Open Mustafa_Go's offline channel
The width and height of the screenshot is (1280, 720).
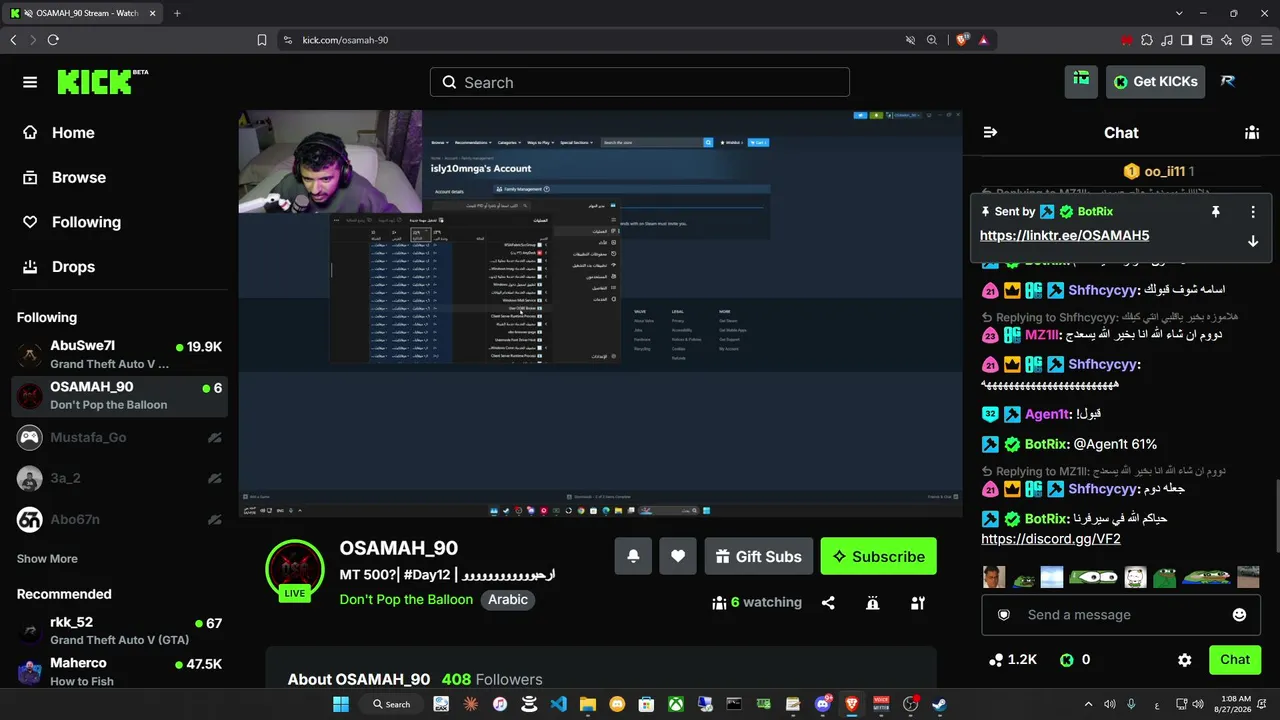tap(119, 437)
